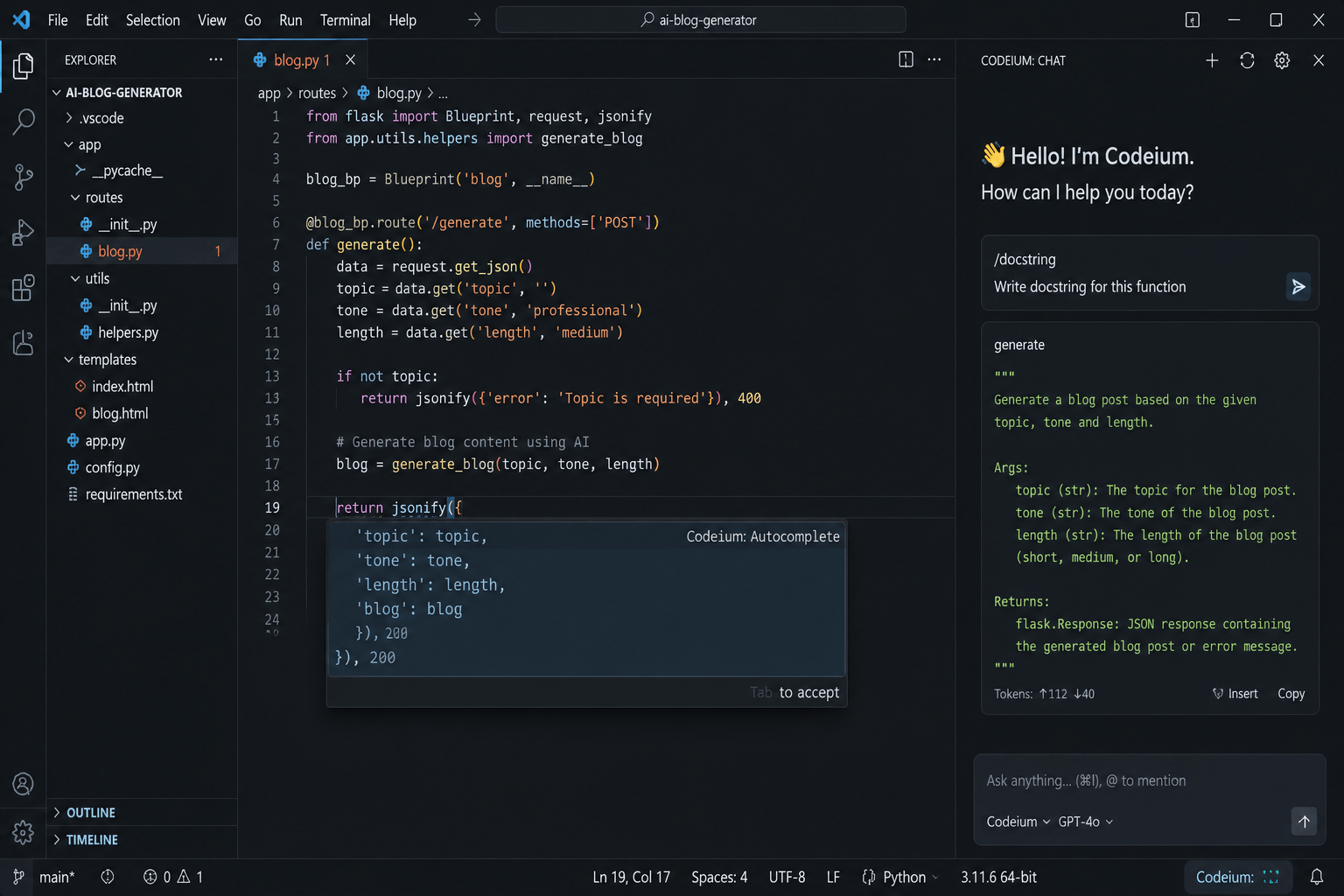The image size is (1344, 896).
Task: Open the Explorer view in activity bar
Action: (24, 66)
